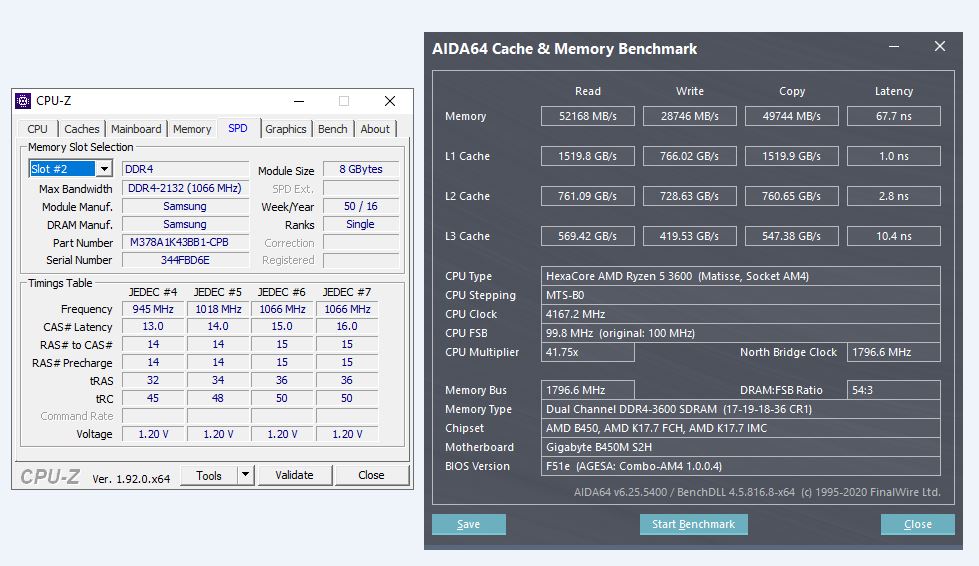
Task: Click Start Benchmark in AIDA64
Action: click(x=693, y=524)
